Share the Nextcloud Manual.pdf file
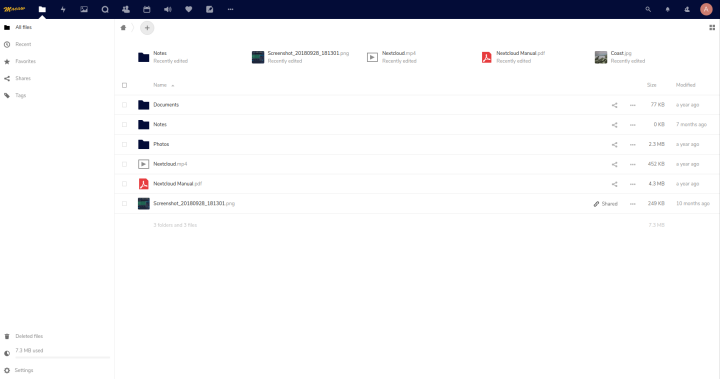The height and width of the screenshot is (379, 720). 614,184
